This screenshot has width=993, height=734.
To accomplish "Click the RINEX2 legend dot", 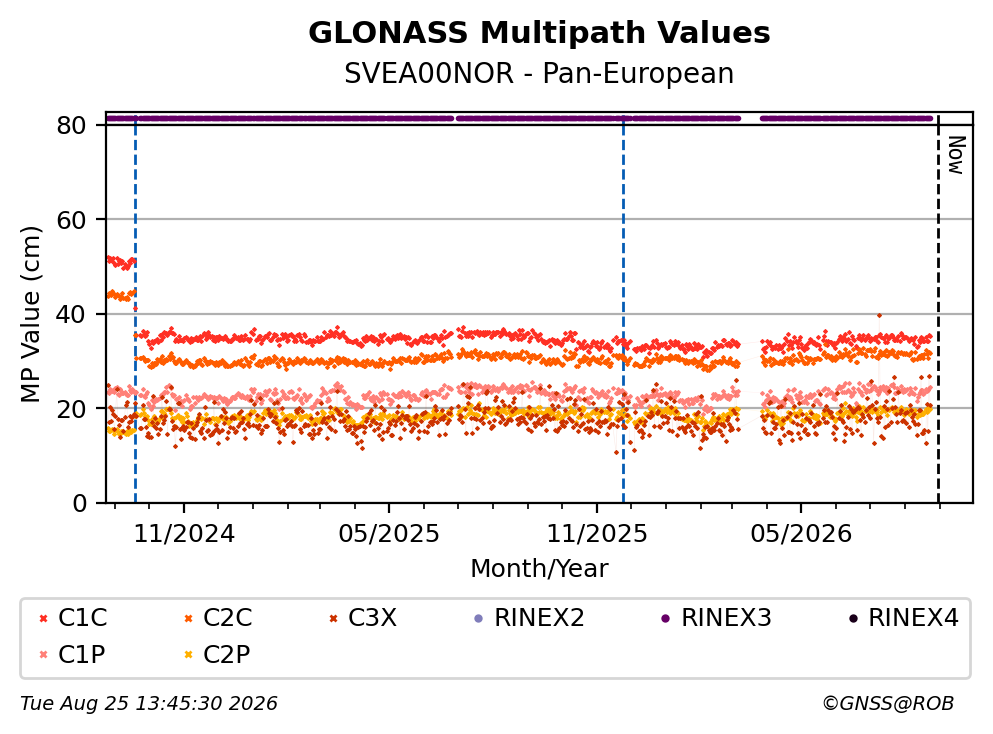I will tap(479, 618).
